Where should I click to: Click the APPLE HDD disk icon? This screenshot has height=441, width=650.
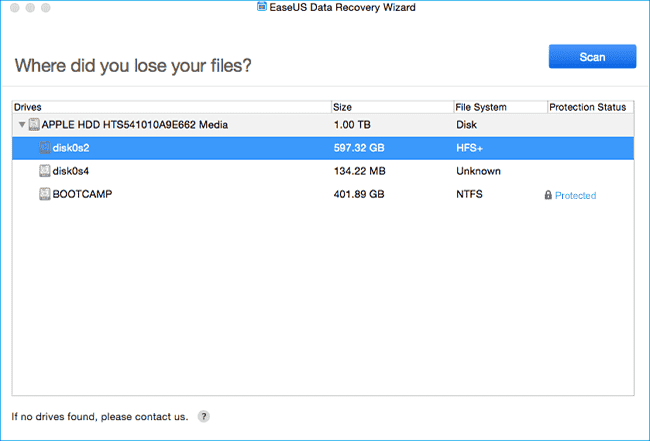(x=34, y=124)
